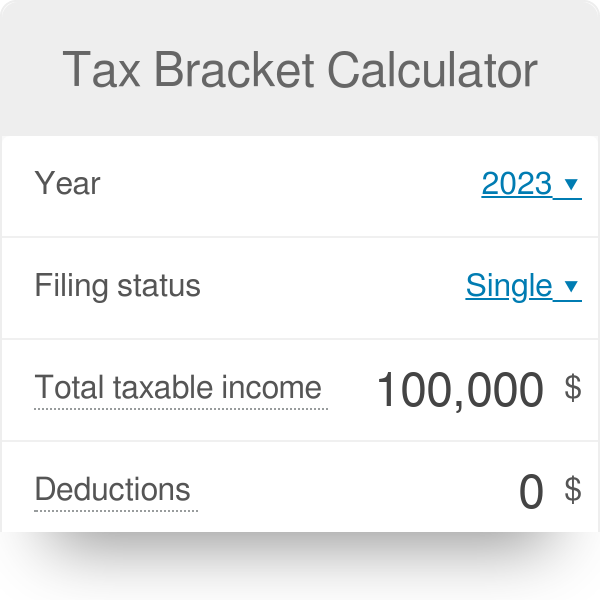Screen dimensions: 600x600
Task: Open the Year dropdown showing 2023
Action: [x=516, y=184]
